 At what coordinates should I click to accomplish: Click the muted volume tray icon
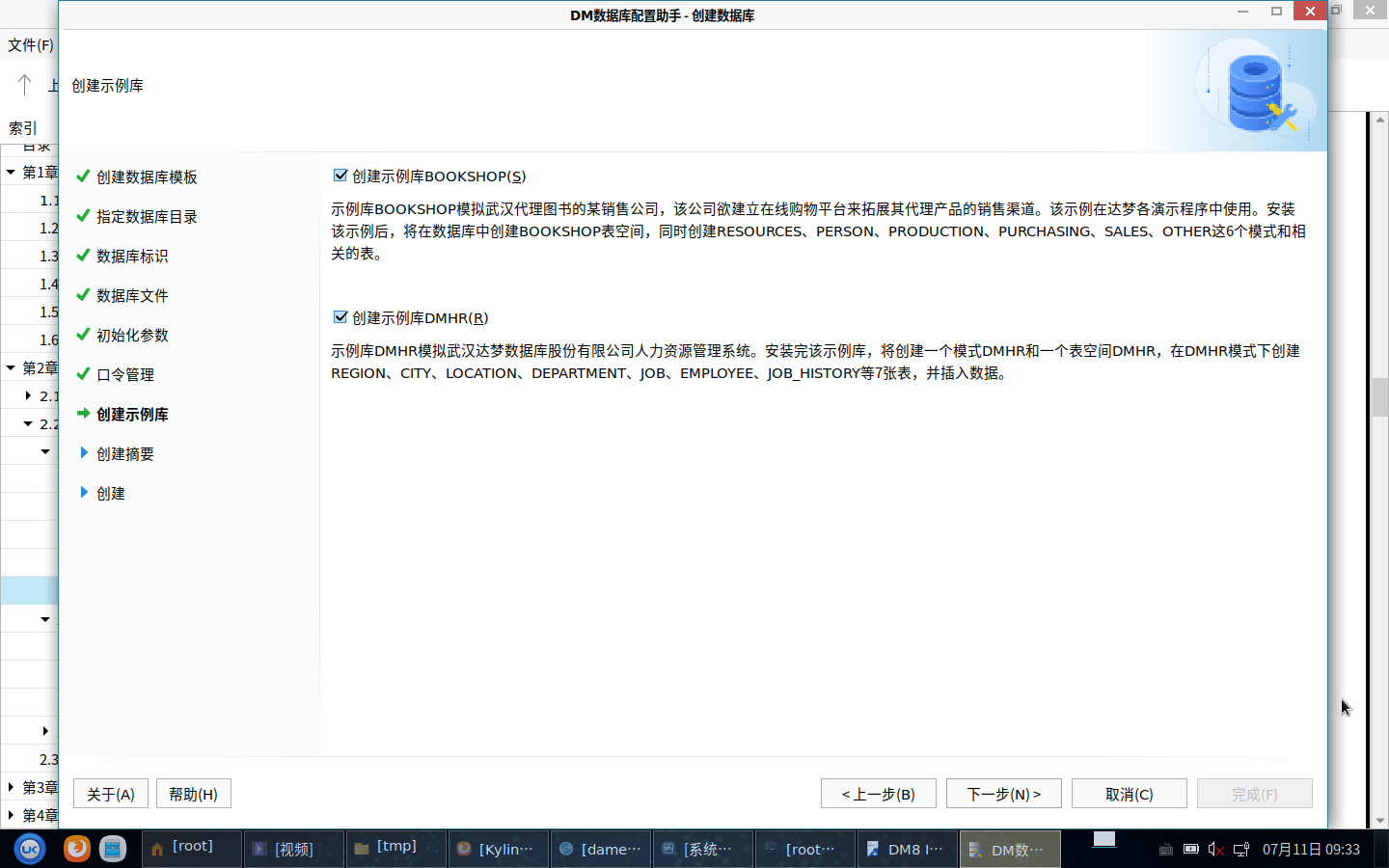pos(1215,850)
